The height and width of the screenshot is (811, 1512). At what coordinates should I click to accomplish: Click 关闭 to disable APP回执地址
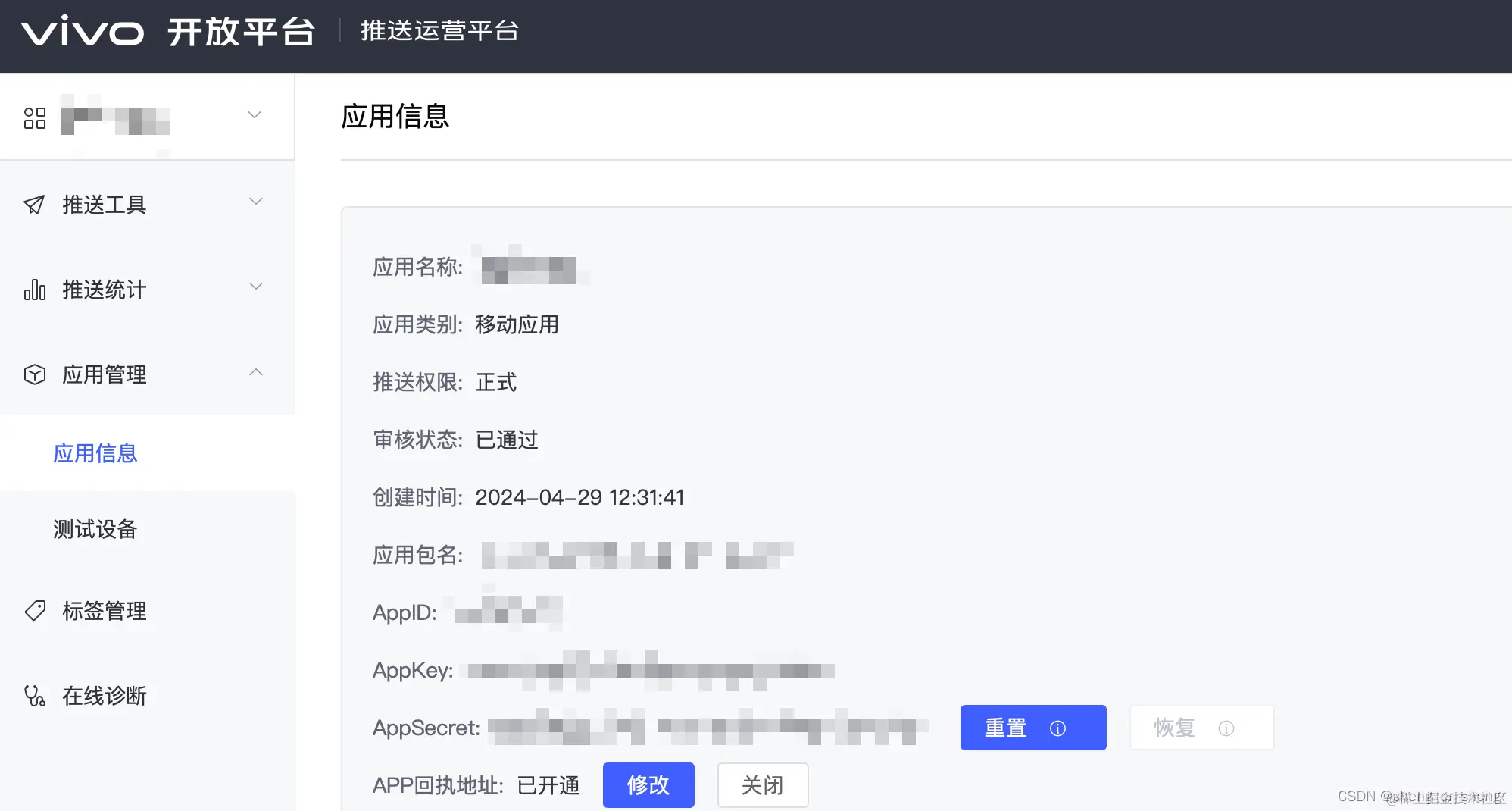click(x=762, y=785)
